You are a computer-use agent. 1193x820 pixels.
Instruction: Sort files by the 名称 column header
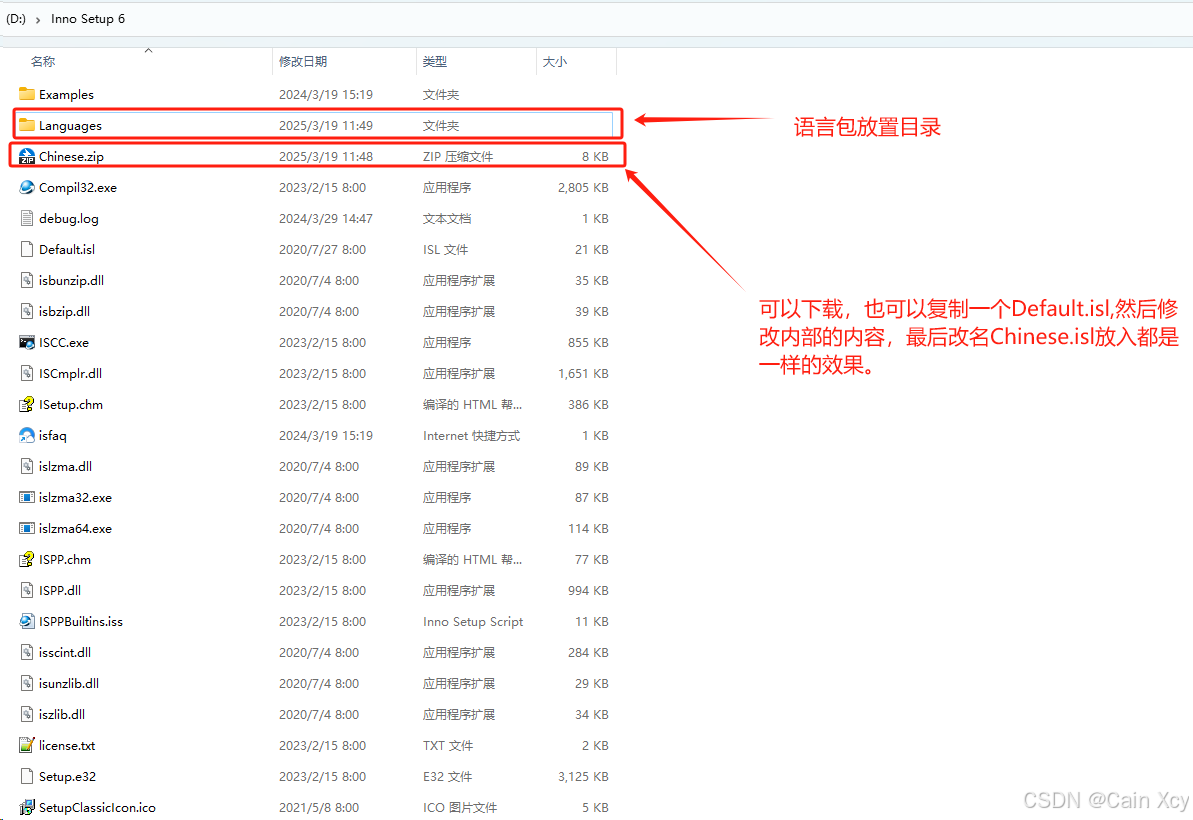pyautogui.click(x=43, y=62)
